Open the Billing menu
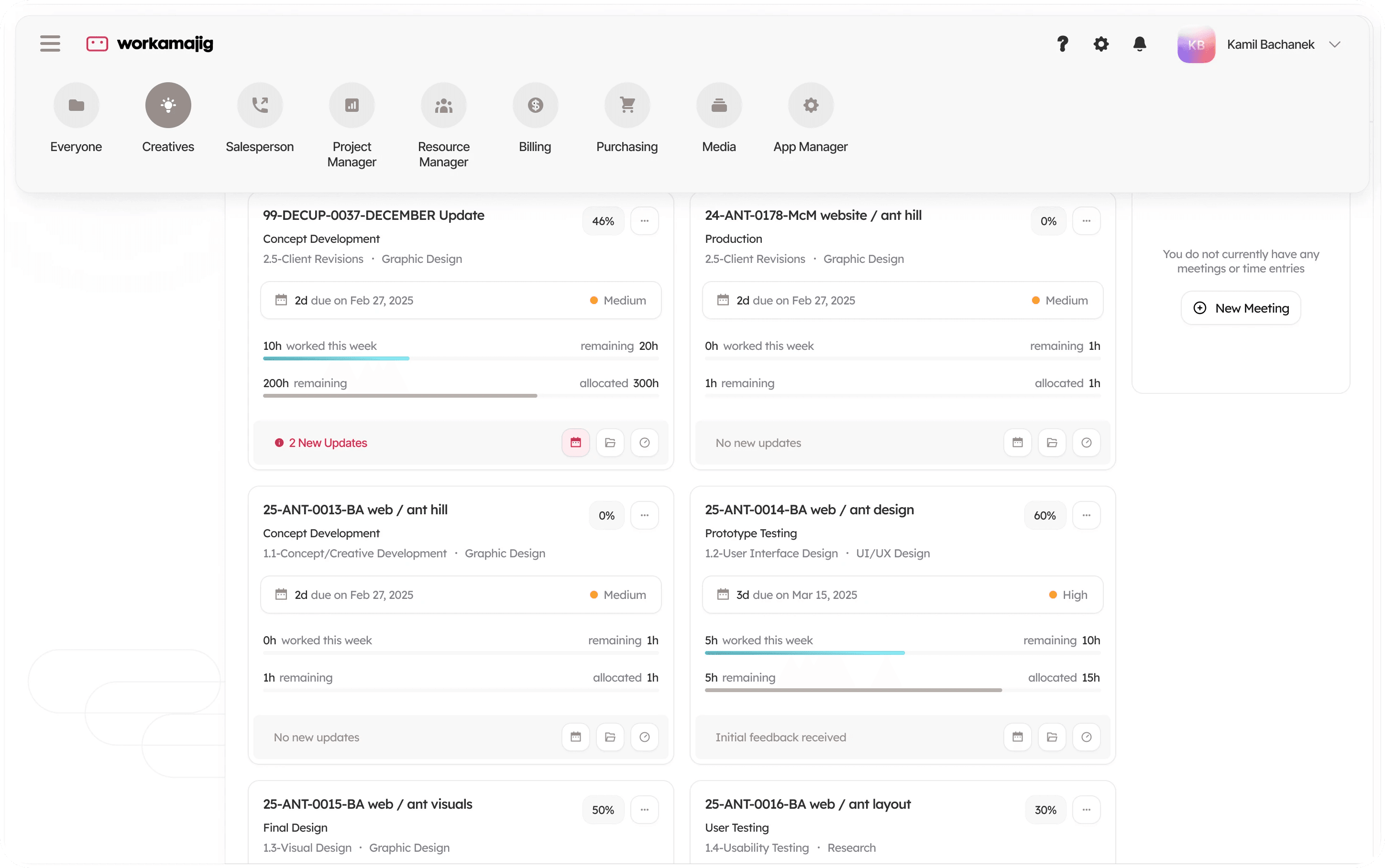 (536, 118)
